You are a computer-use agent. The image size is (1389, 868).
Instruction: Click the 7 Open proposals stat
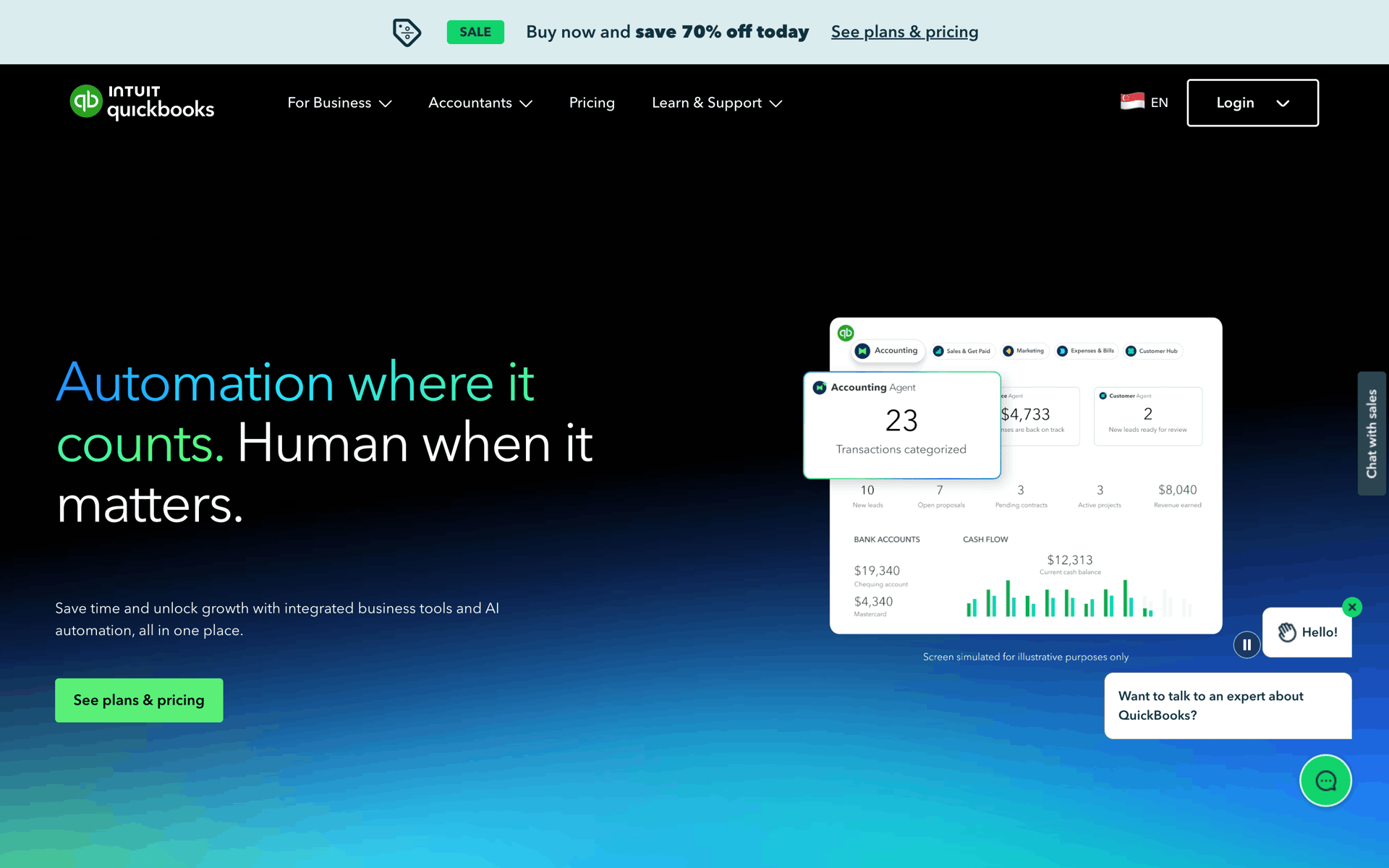pyautogui.click(x=940, y=495)
